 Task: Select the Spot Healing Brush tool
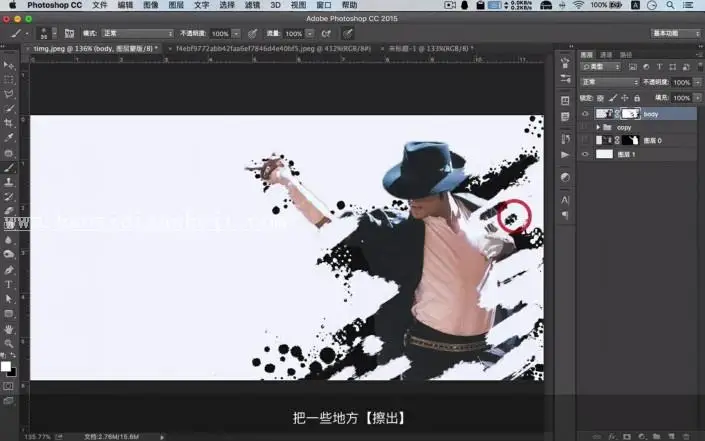click(9, 153)
